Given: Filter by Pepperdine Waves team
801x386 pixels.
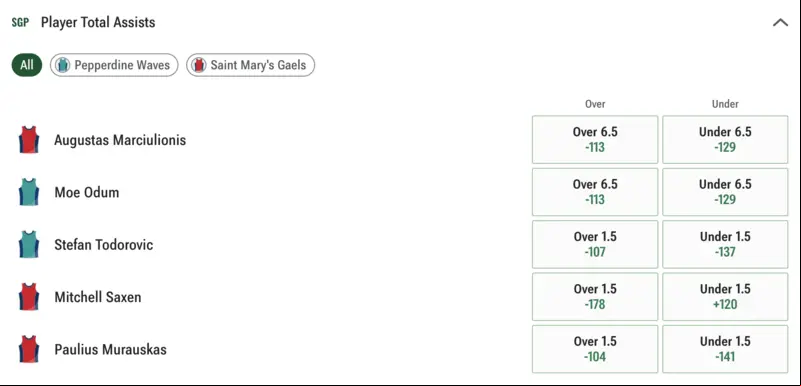Looking at the screenshot, I should [x=114, y=65].
